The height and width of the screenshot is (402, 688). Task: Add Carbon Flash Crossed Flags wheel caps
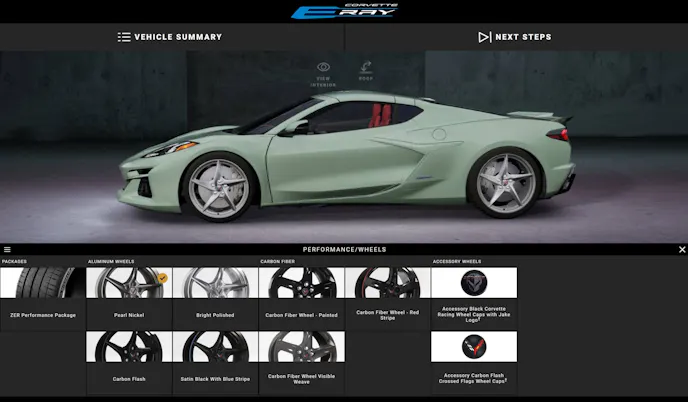[x=474, y=347]
